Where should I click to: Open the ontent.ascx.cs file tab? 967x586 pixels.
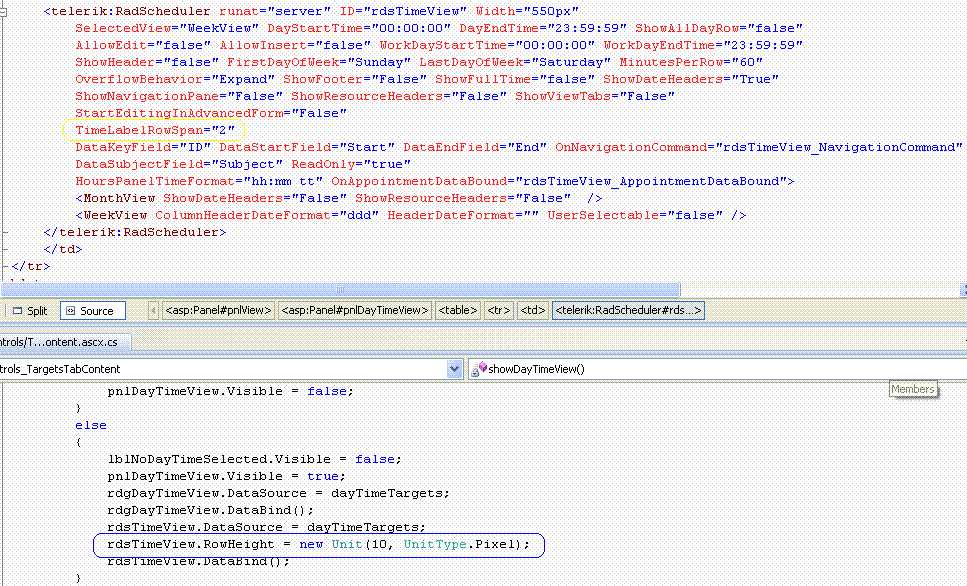pos(65,342)
